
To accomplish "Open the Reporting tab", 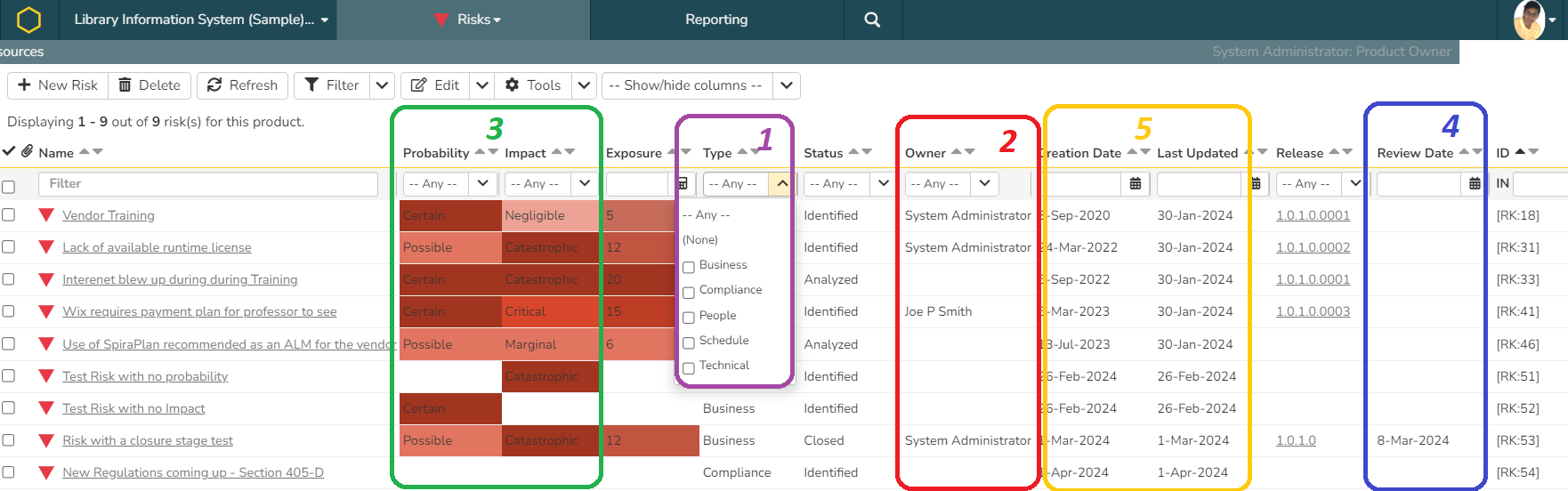I will tap(716, 20).
